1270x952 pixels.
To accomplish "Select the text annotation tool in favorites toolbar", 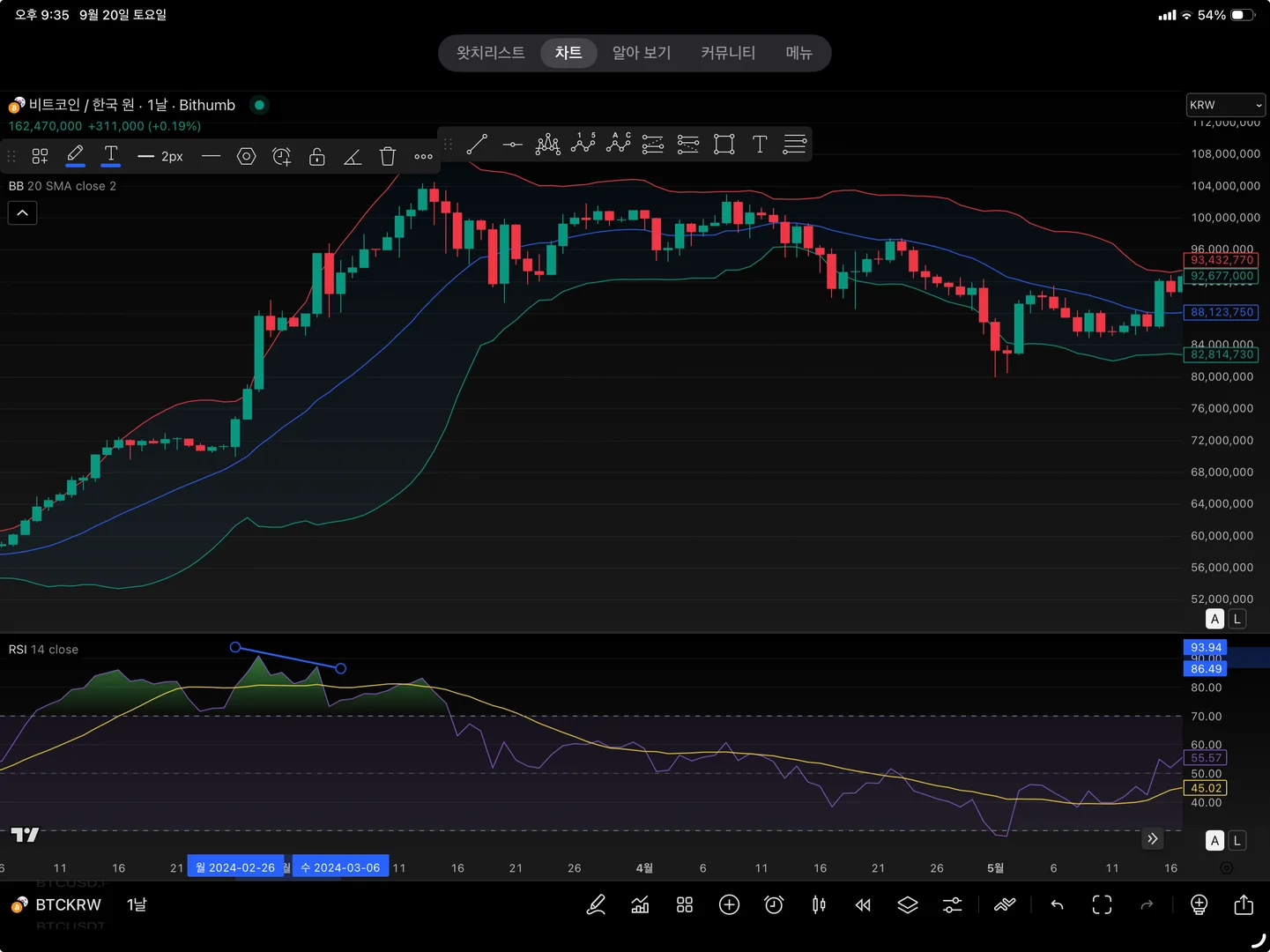I will (x=760, y=145).
